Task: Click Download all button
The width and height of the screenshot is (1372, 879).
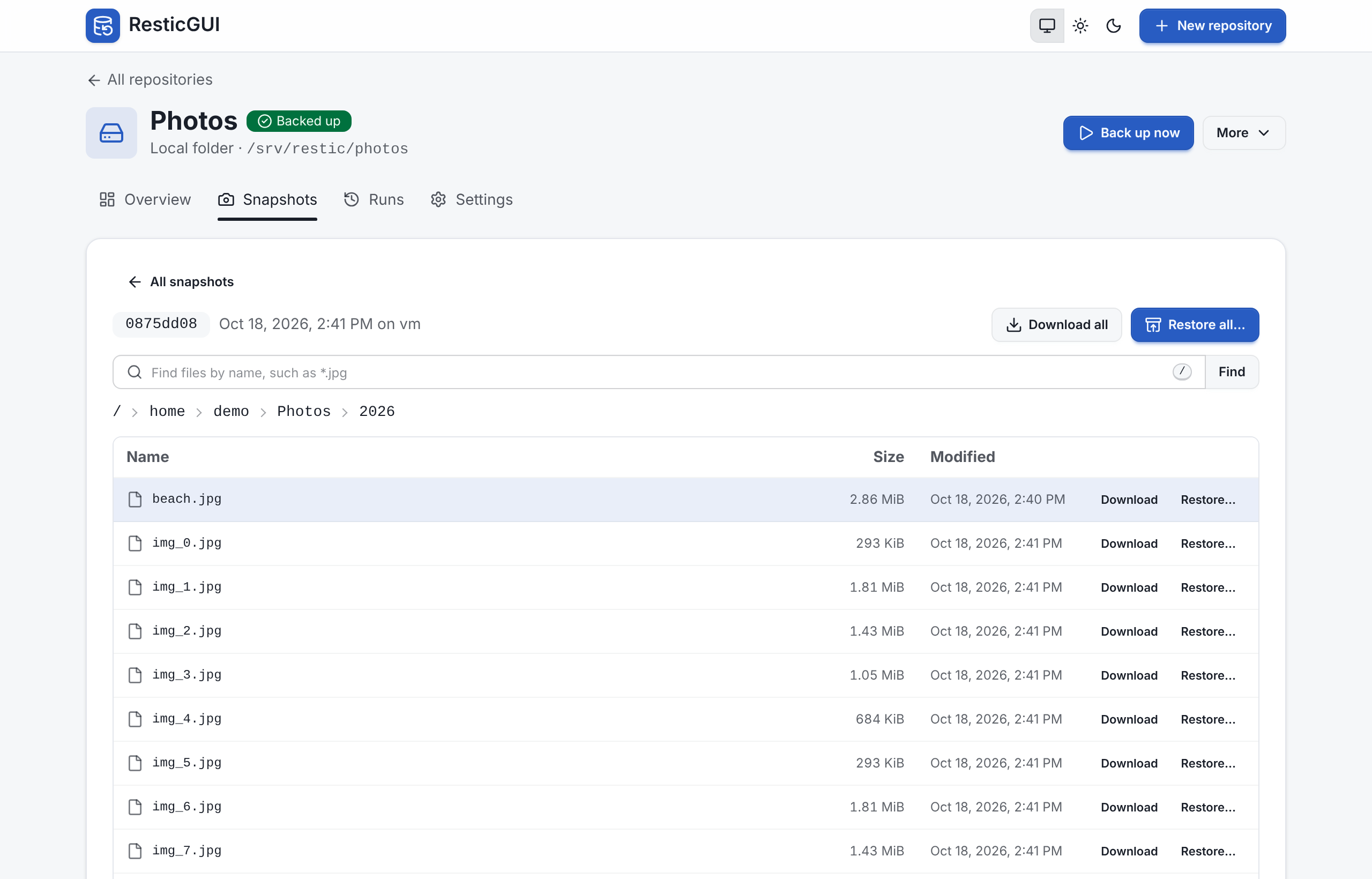Action: click(x=1056, y=325)
